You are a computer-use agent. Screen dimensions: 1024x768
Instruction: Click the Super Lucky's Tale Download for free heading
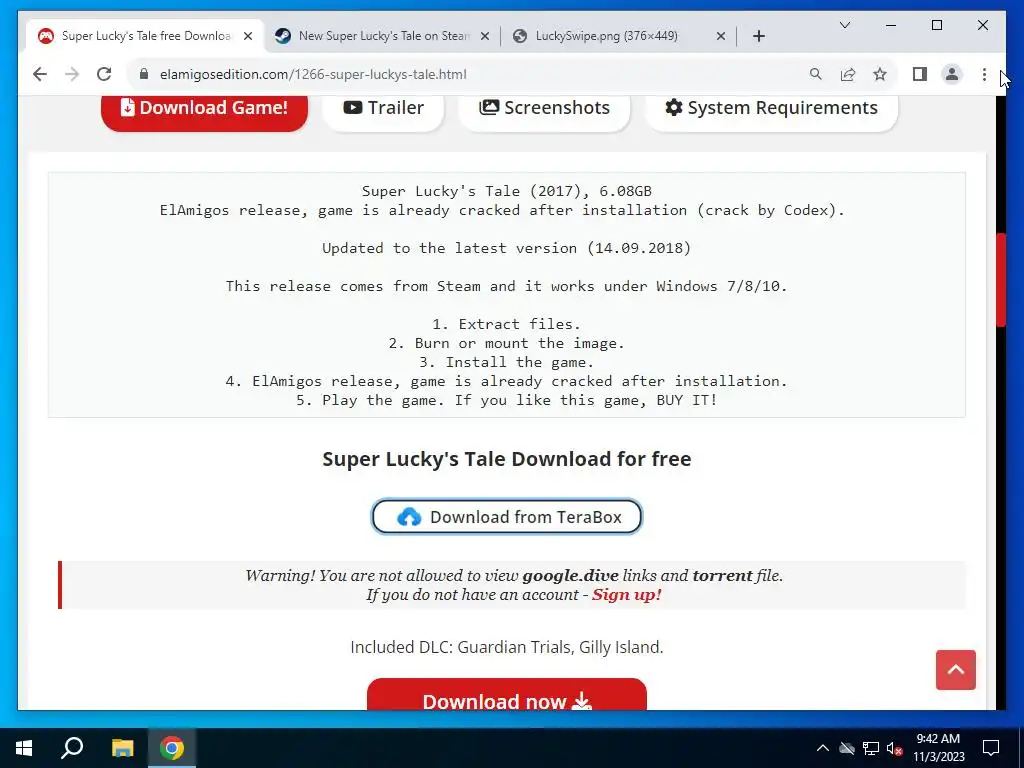(x=507, y=459)
